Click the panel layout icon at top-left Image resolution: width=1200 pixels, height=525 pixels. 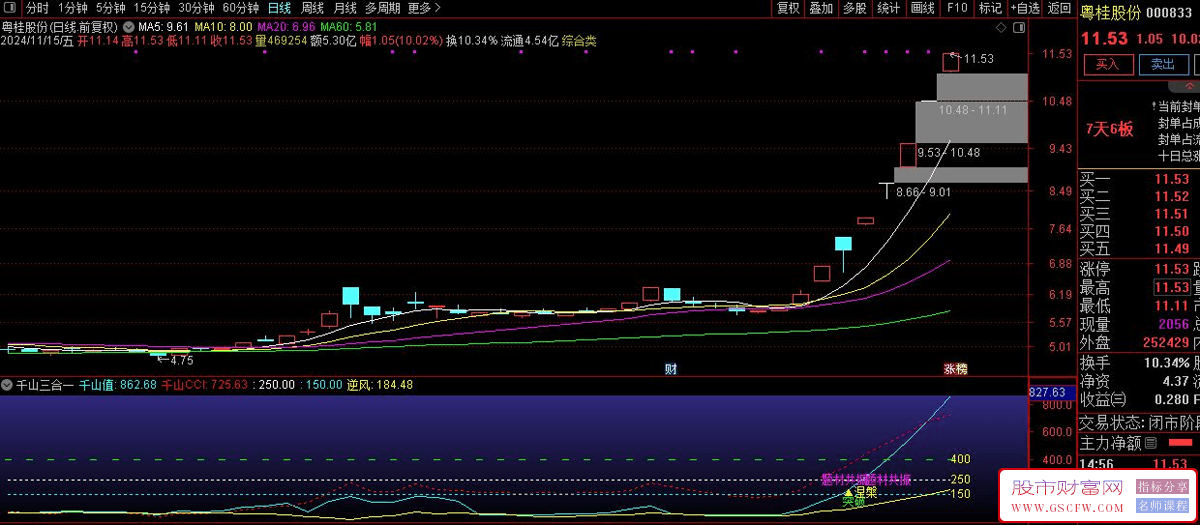pos(10,8)
